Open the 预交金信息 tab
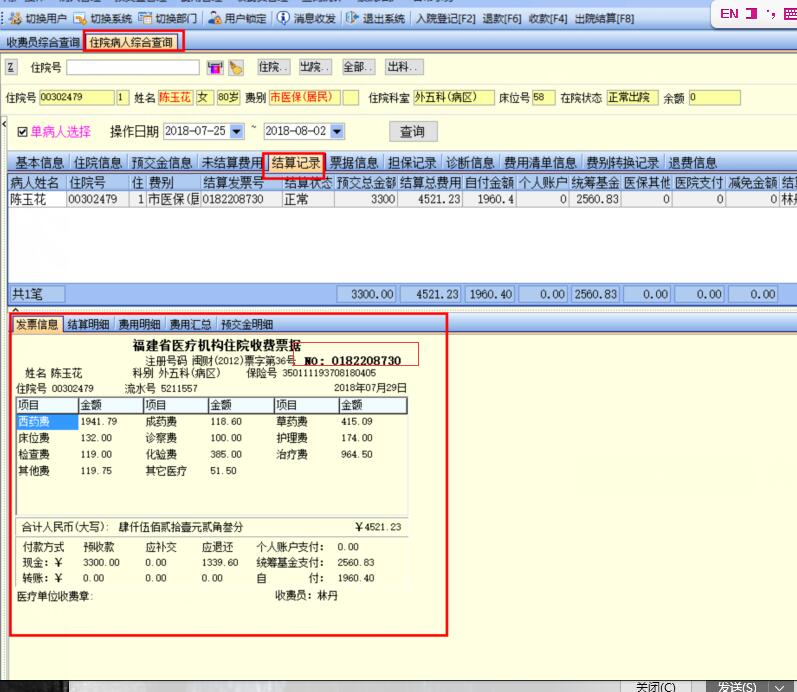Image resolution: width=797 pixels, height=692 pixels. tap(162, 163)
